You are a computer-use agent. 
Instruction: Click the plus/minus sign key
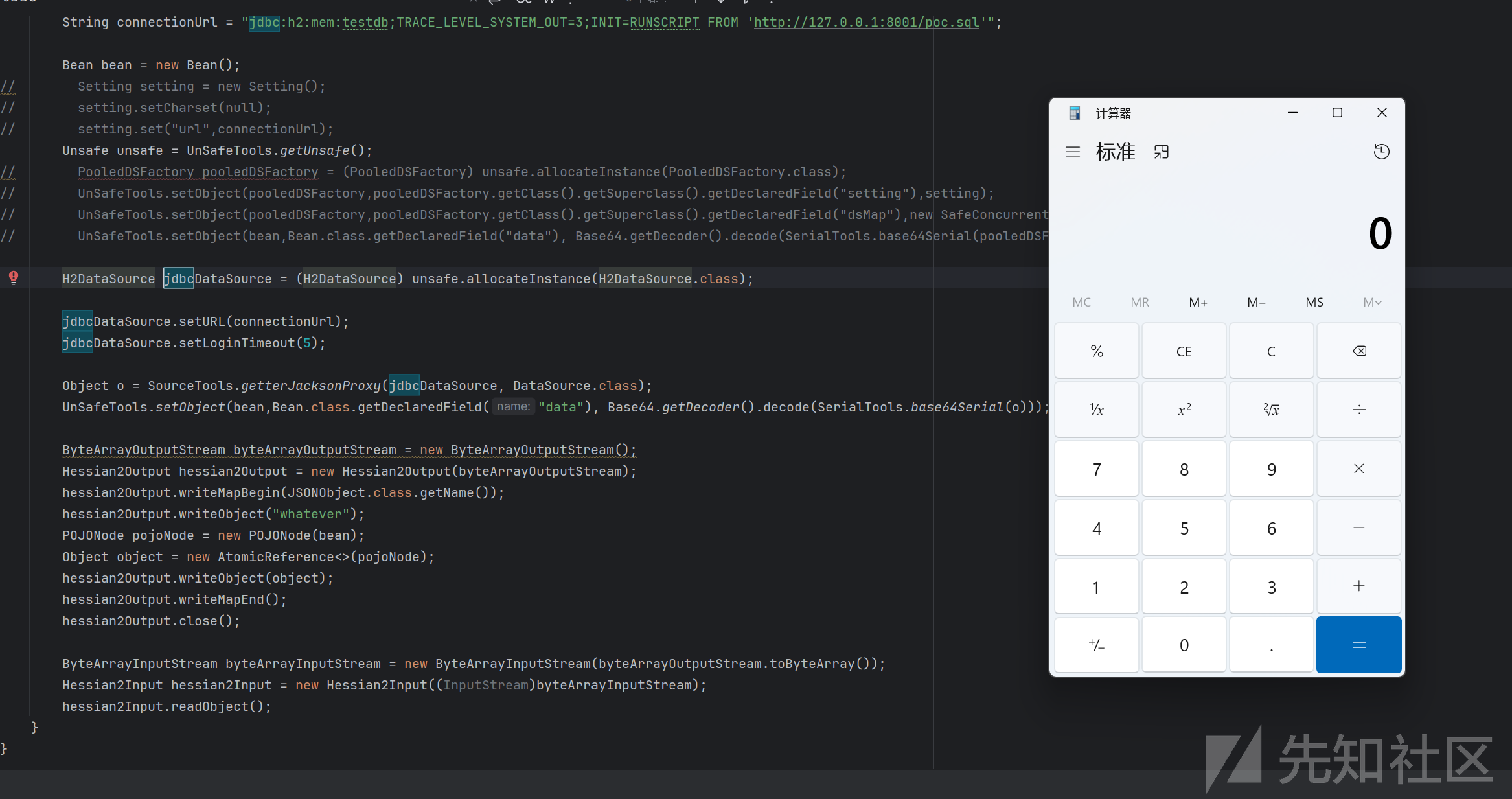tap(1097, 645)
